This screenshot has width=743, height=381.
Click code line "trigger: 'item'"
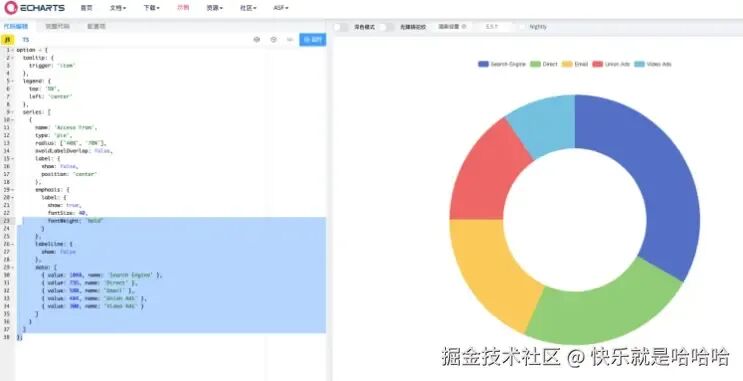pos(52,65)
